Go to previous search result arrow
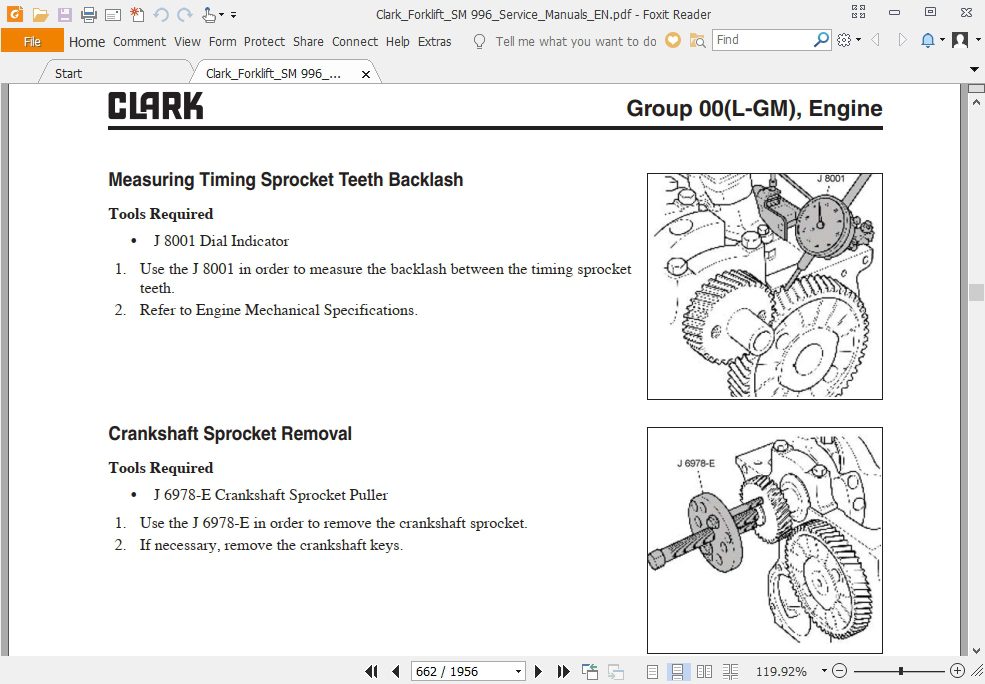985x684 pixels. pyautogui.click(x=875, y=40)
